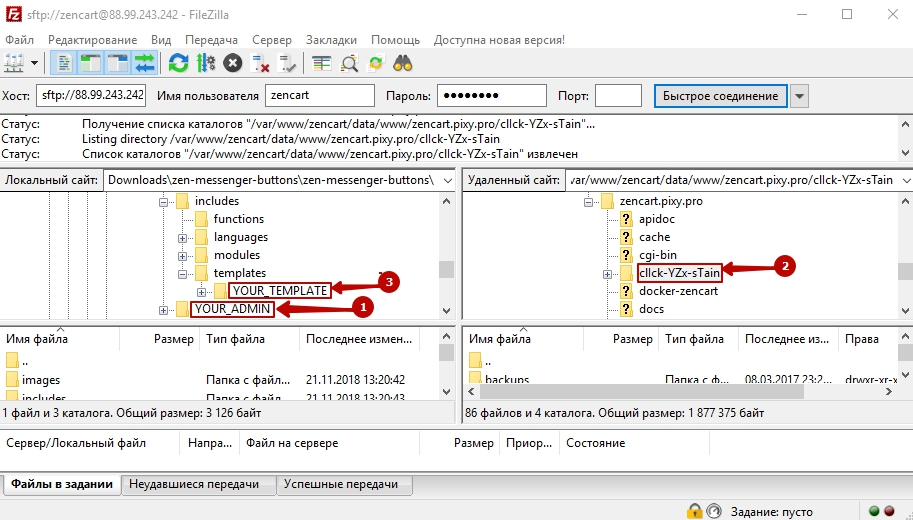Screen dimensions: 913x520
Task: Open the Вид menu
Action: pyautogui.click(x=161, y=40)
